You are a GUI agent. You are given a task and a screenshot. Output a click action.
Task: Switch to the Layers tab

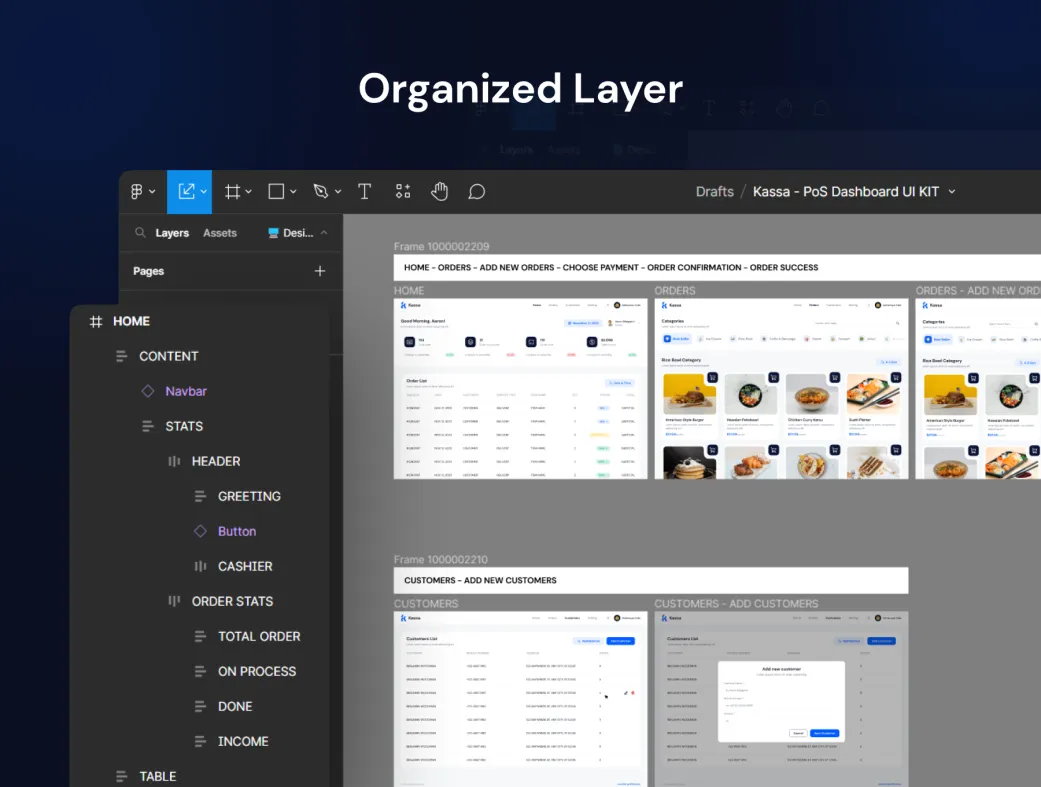(x=172, y=233)
